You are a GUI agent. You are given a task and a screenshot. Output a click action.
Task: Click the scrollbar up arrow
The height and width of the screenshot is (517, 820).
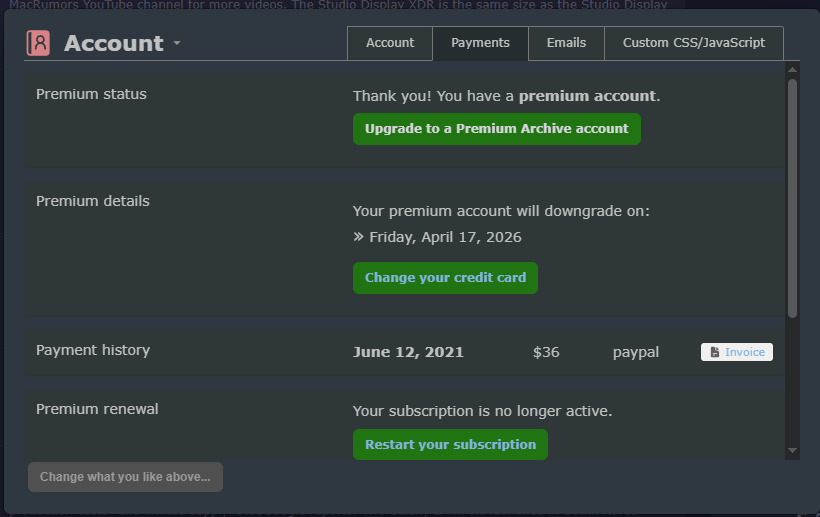click(x=793, y=70)
